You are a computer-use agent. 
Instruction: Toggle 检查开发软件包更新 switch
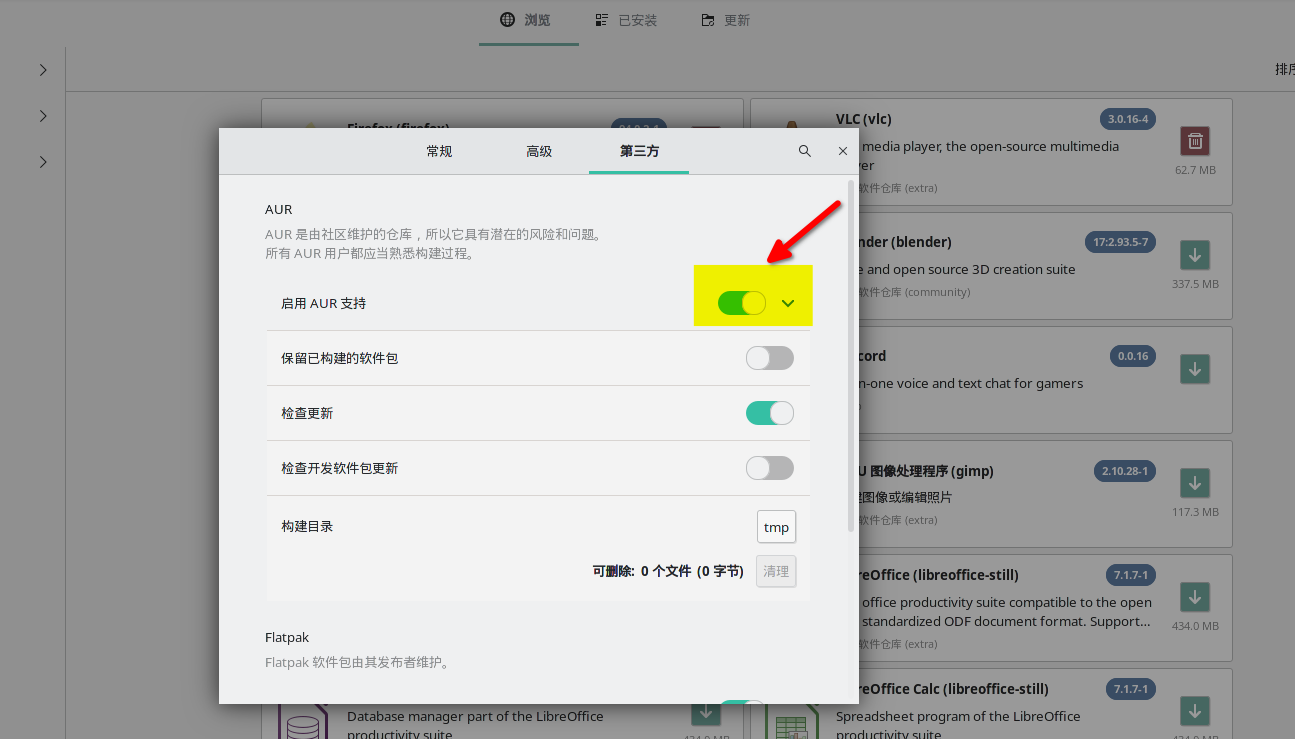(770, 468)
